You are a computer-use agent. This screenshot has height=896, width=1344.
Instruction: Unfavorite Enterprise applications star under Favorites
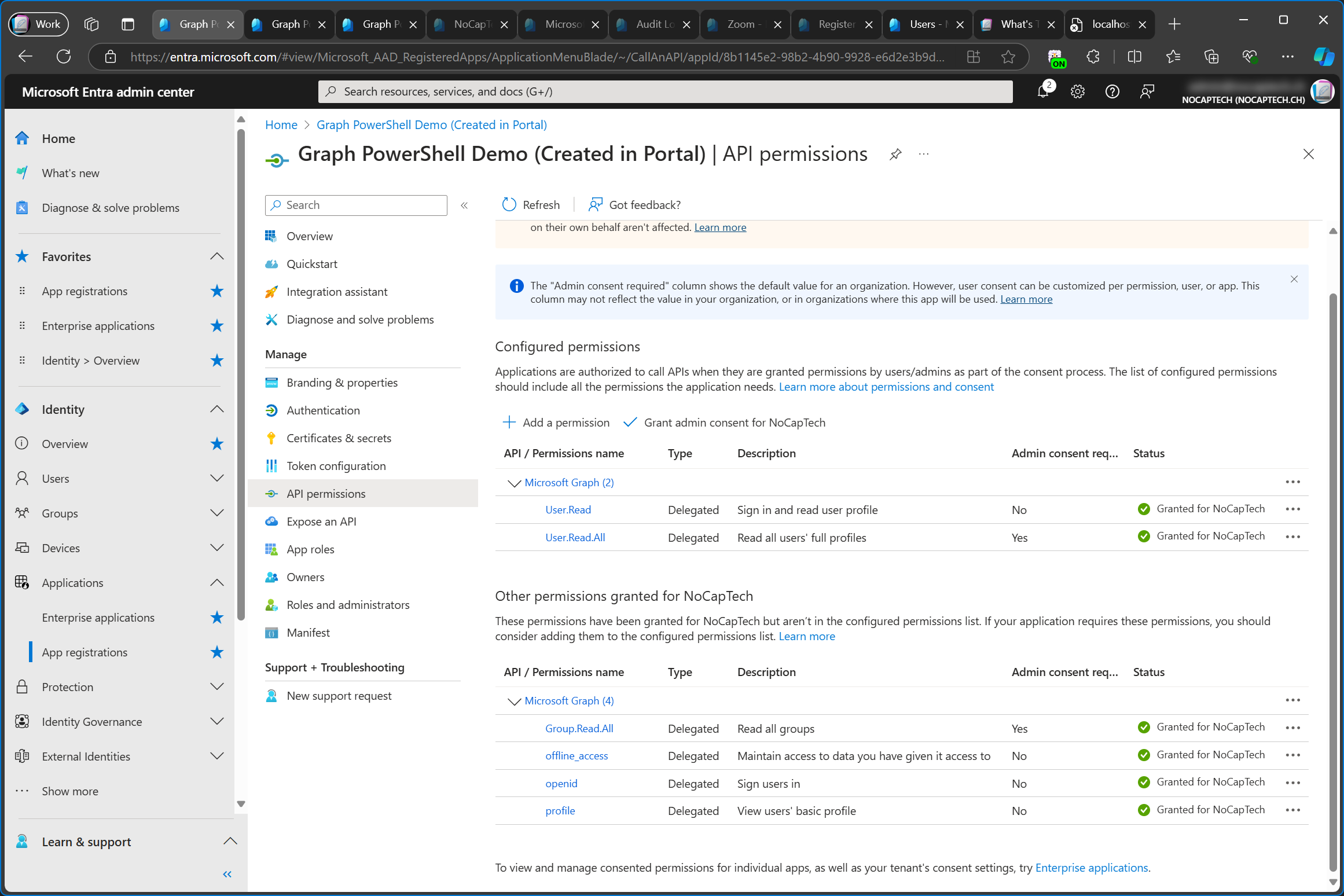click(x=217, y=326)
